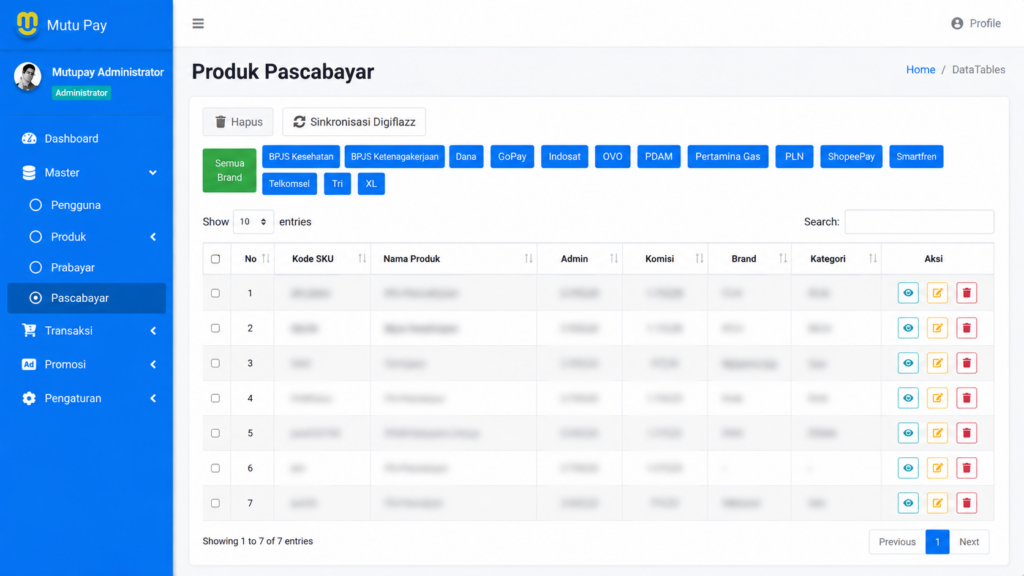This screenshot has width=1024, height=576.
Task: View details of row 1
Action: 908,293
